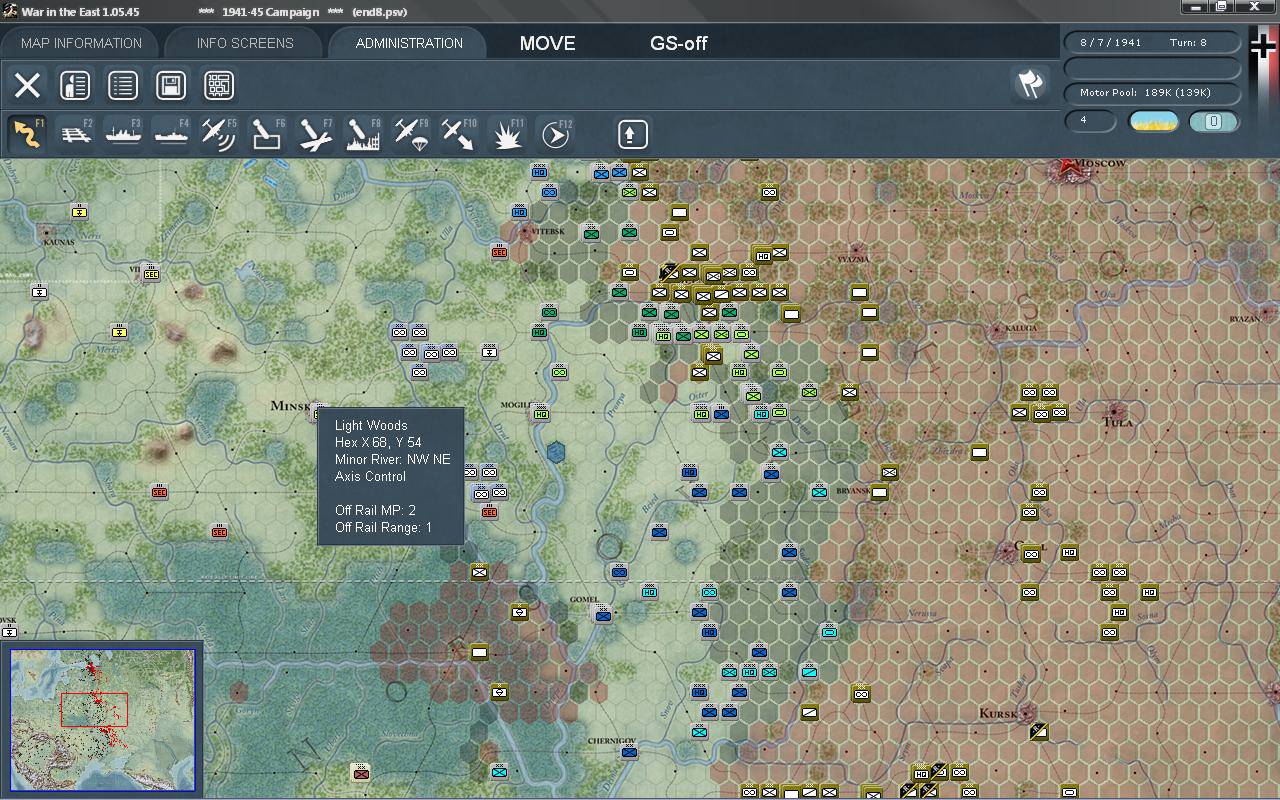Select the F2 rail mode icon
Image resolution: width=1280 pixels, height=800 pixels.
[76, 134]
